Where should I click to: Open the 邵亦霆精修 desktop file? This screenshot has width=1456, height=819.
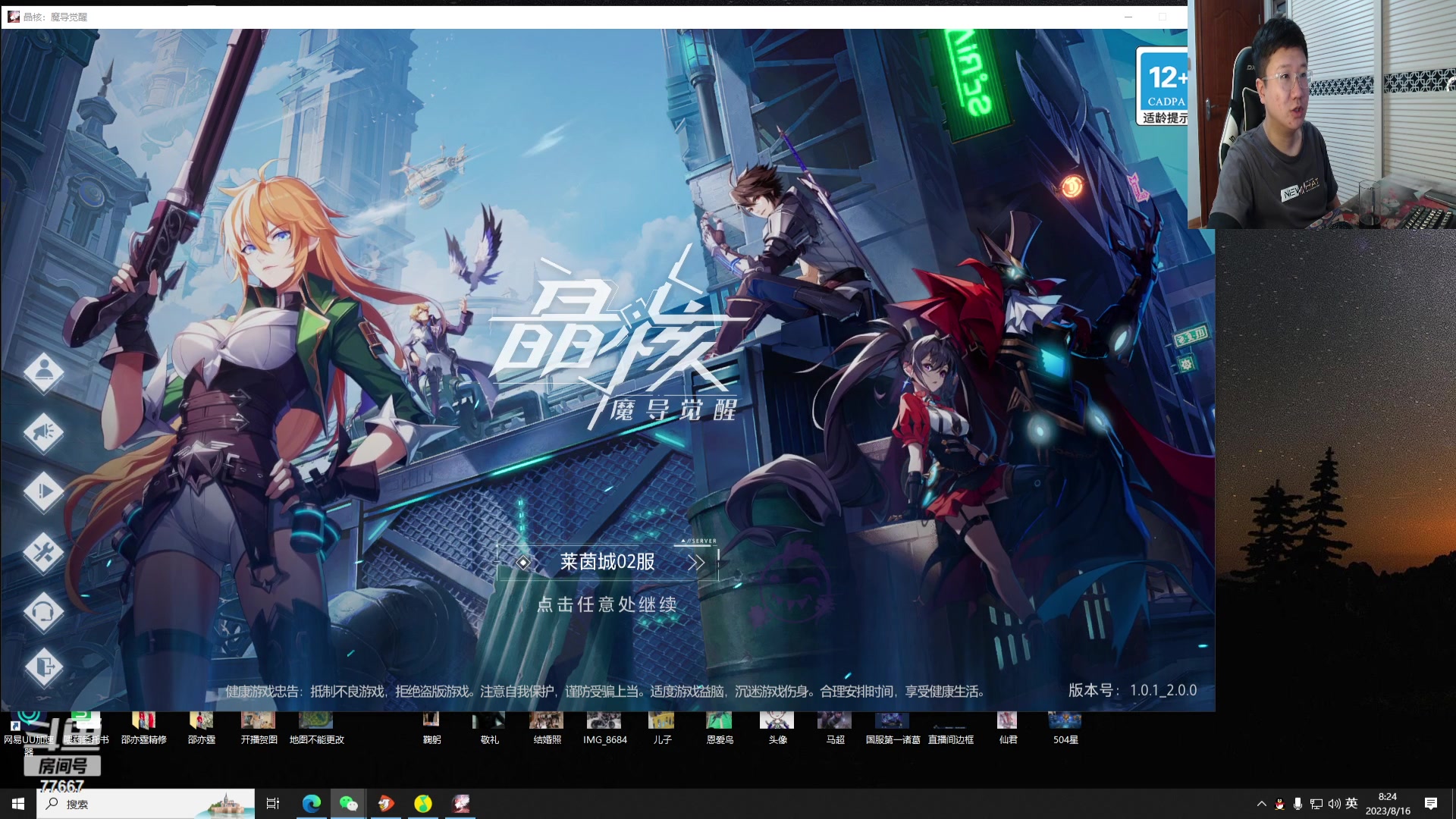(143, 728)
